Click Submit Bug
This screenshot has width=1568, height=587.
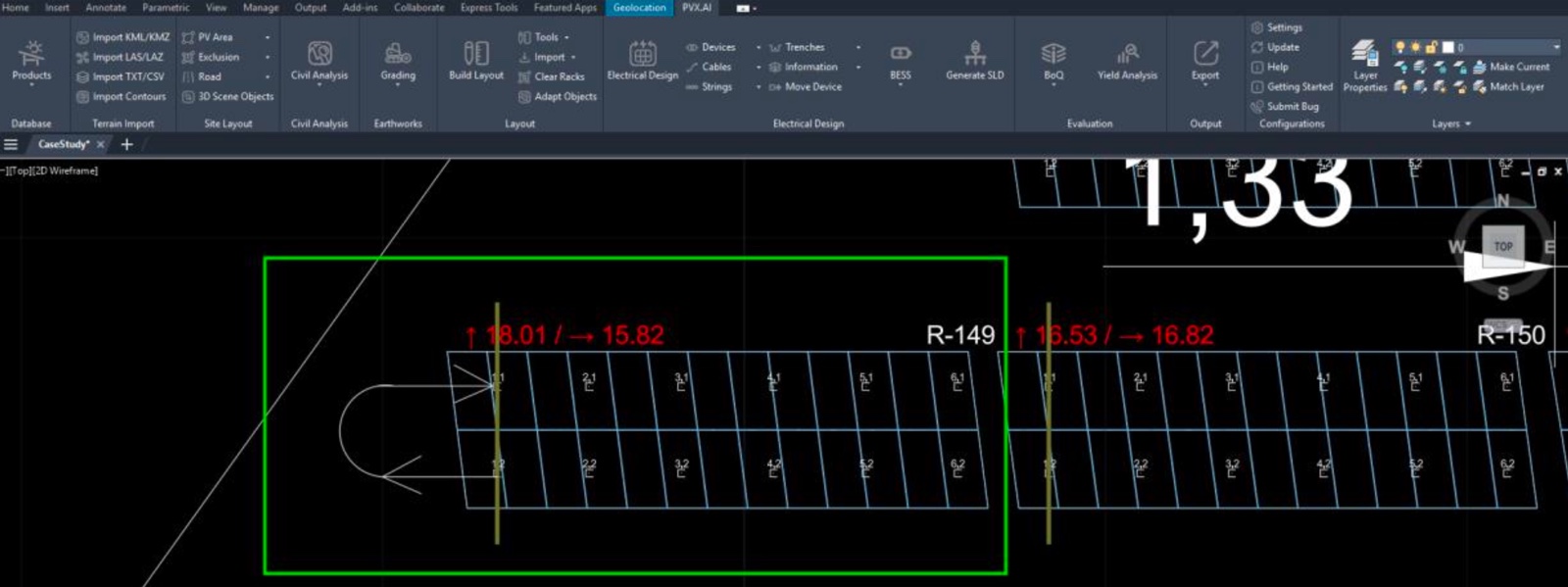point(1285,106)
